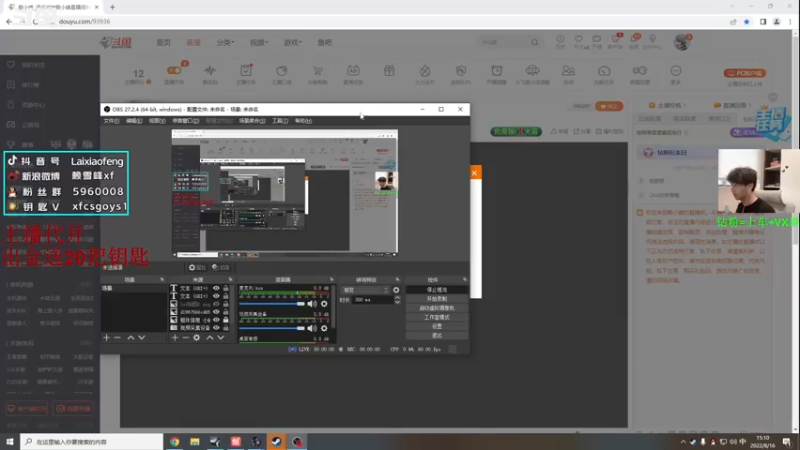Viewport: 800px width, 450px height.
Task: Enable 工作室模式 studio mode button
Action: click(437, 317)
